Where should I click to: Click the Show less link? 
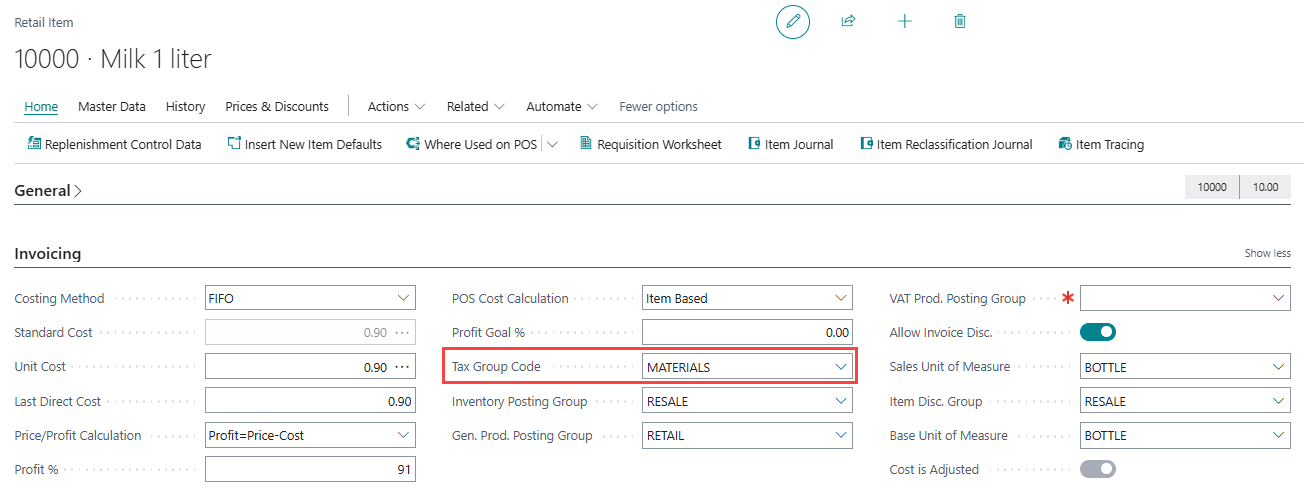(1267, 254)
